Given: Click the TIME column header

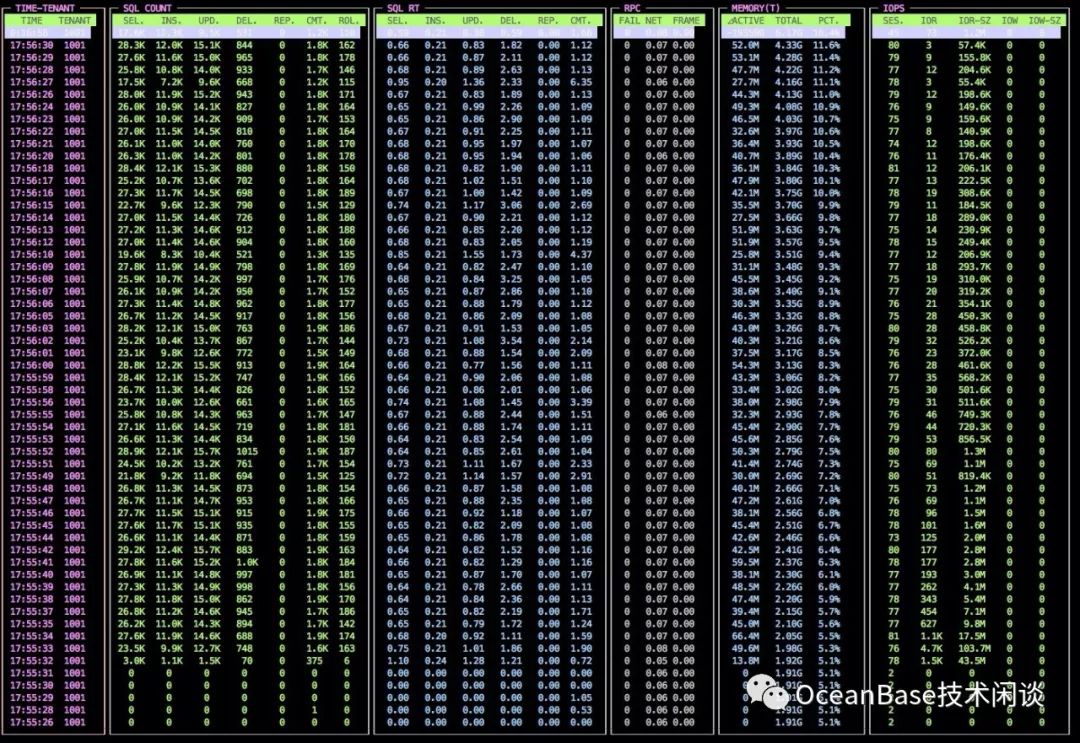Looking at the screenshot, I should (x=31, y=21).
